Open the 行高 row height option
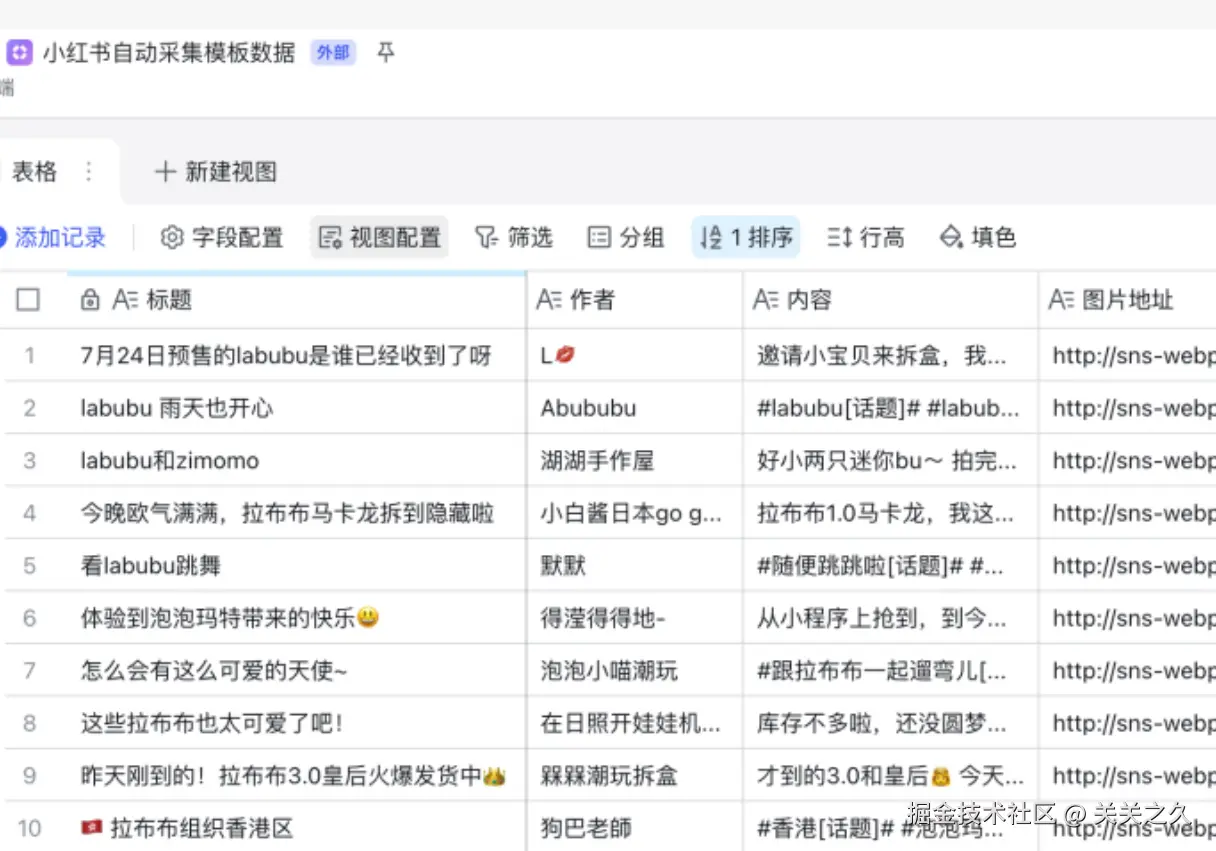This screenshot has width=1216, height=851. (866, 237)
